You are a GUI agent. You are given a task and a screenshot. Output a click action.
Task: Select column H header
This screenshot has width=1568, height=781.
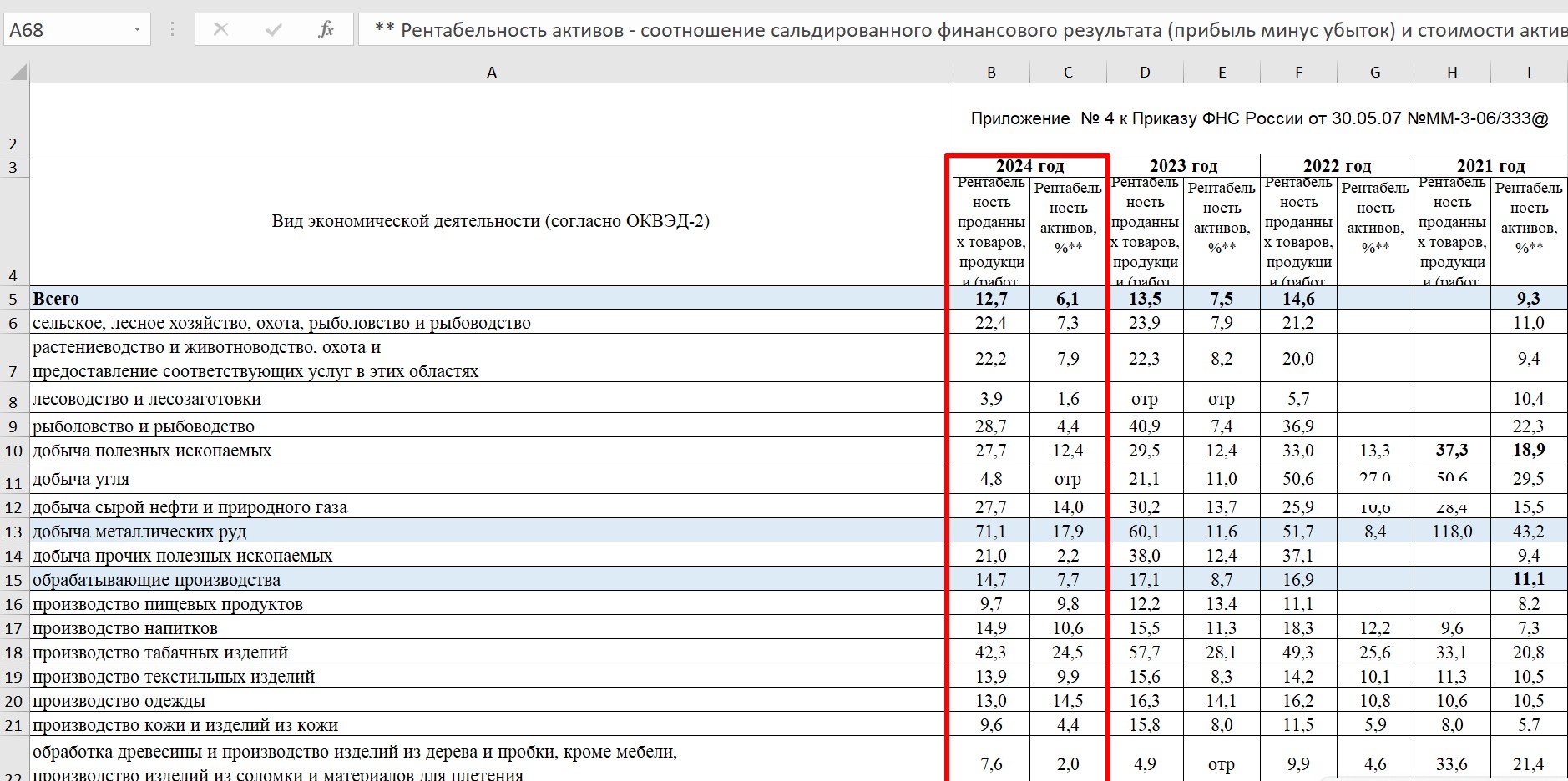[x=1452, y=73]
